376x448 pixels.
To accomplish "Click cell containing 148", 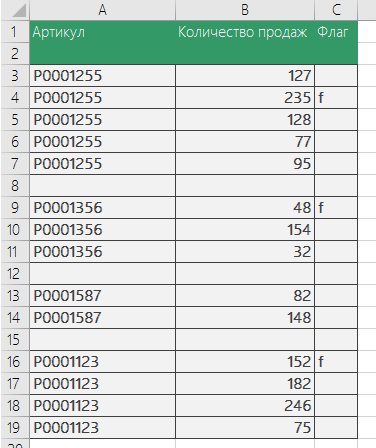I will [x=245, y=317].
